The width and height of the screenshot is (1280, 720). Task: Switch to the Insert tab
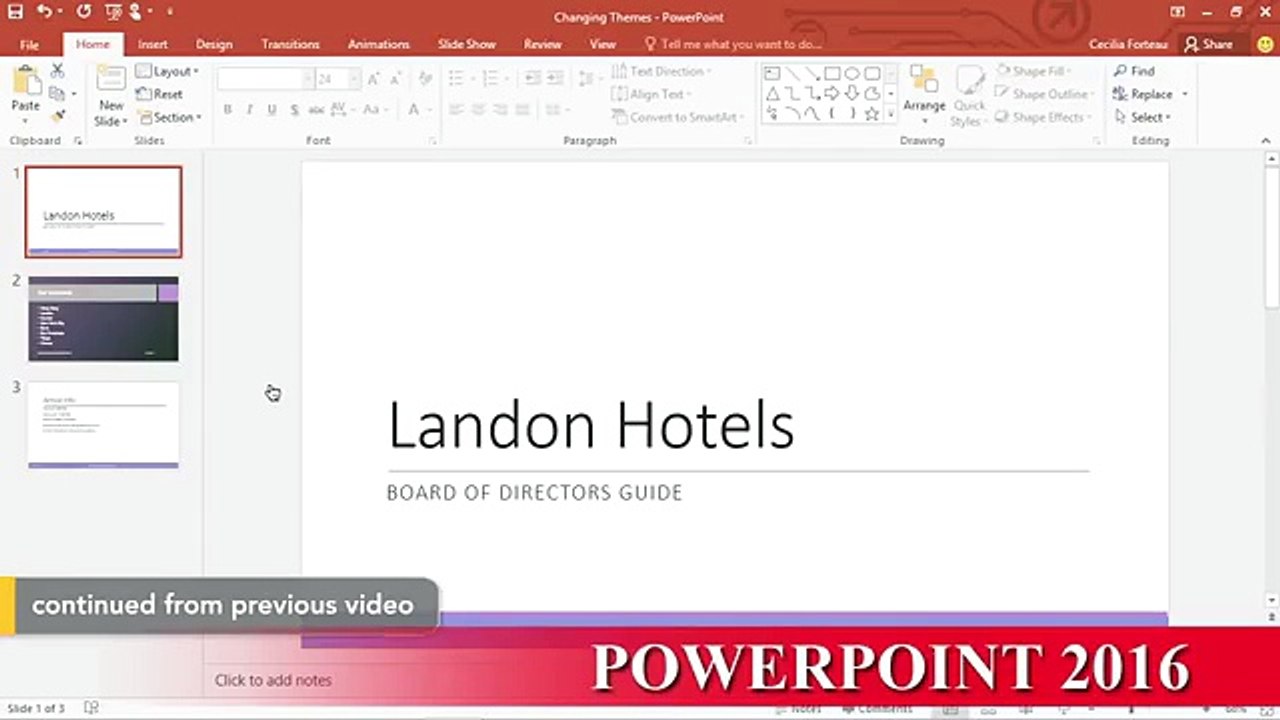tap(153, 44)
